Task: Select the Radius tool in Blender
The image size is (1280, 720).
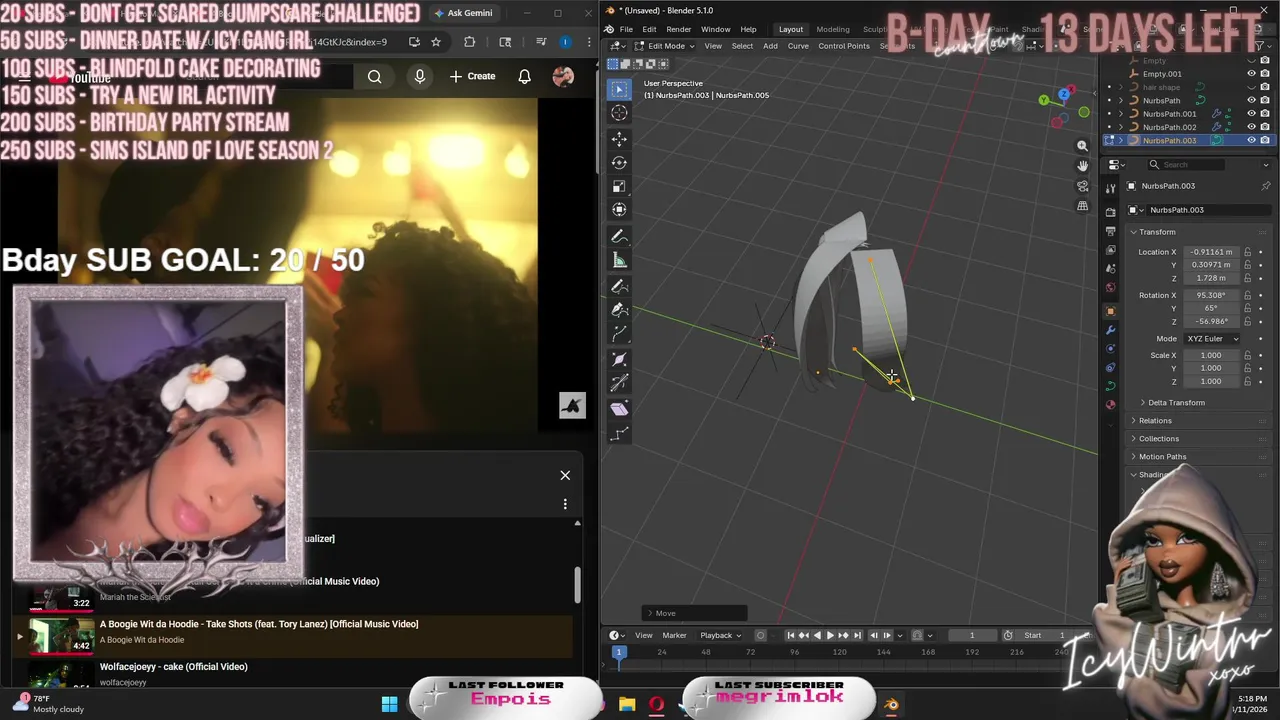Action: click(x=619, y=359)
